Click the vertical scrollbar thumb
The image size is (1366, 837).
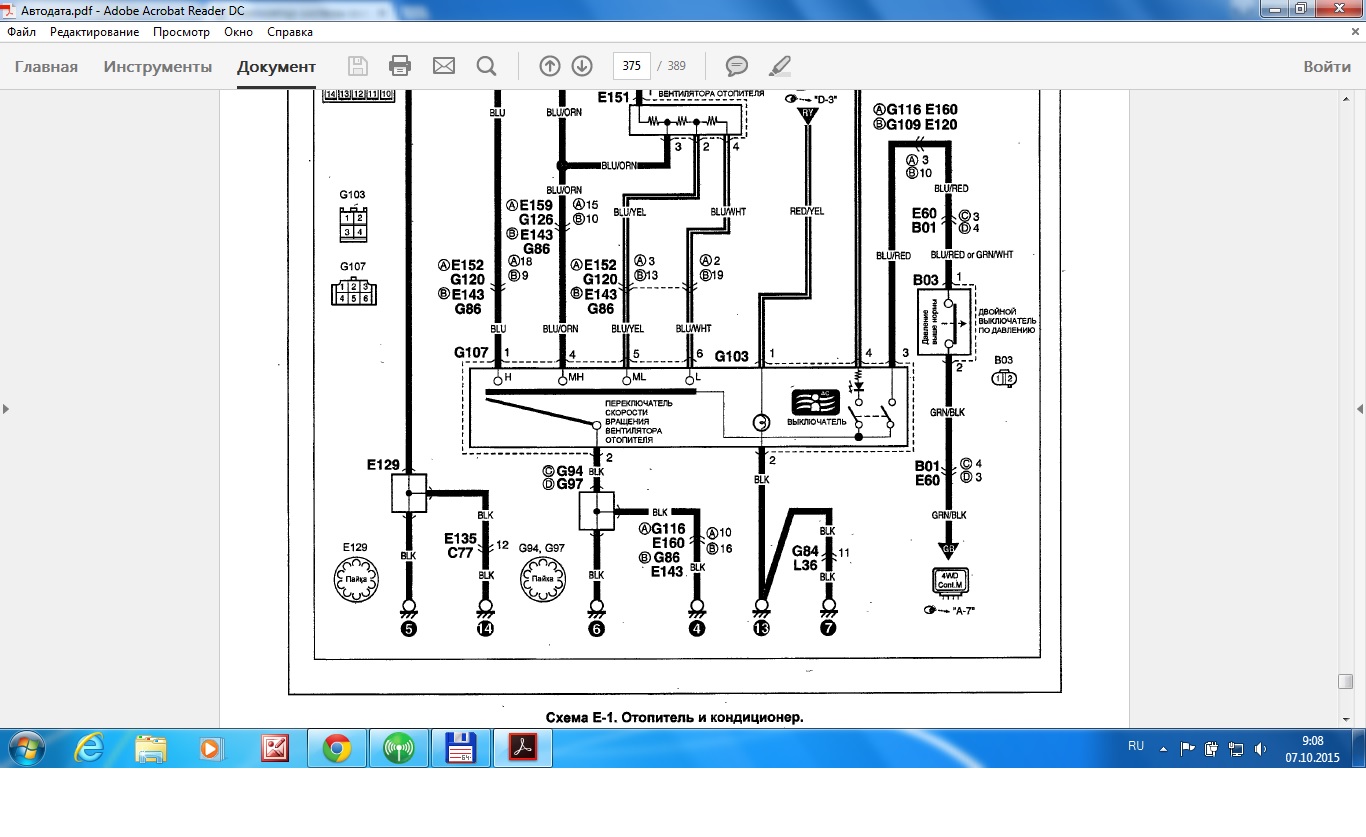coord(1345,681)
